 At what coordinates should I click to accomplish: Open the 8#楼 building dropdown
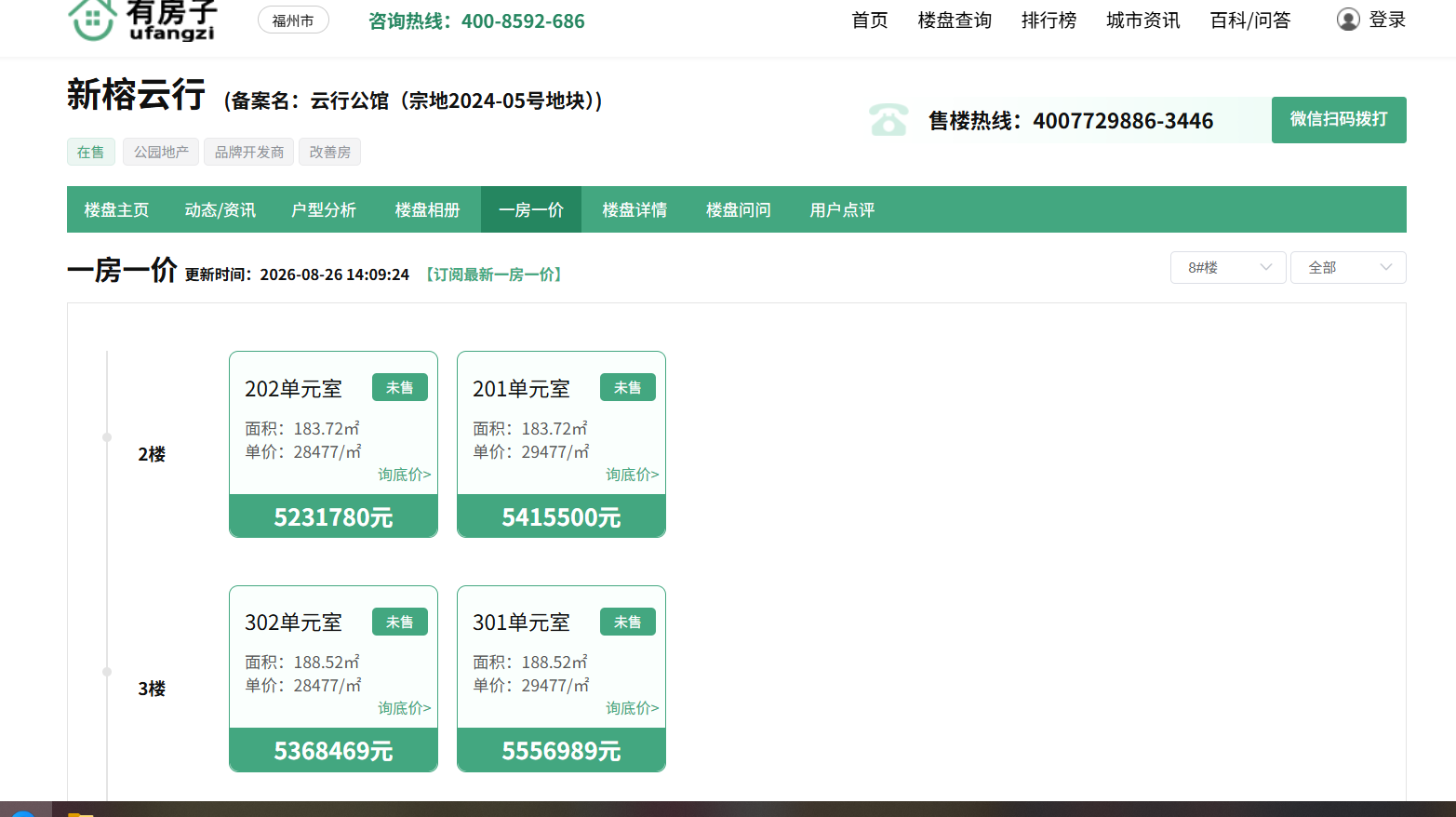coord(1228,267)
